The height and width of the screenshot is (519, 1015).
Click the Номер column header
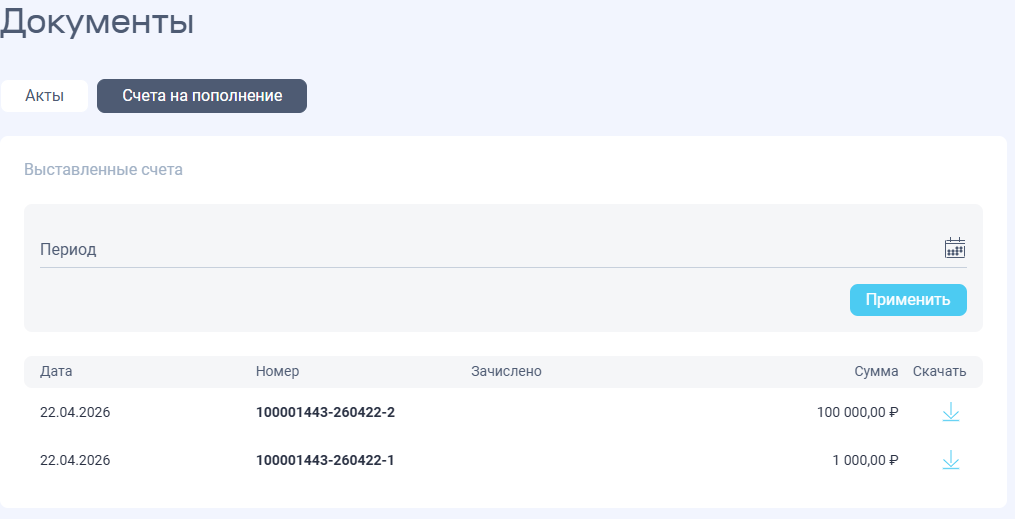pyautogui.click(x=277, y=371)
